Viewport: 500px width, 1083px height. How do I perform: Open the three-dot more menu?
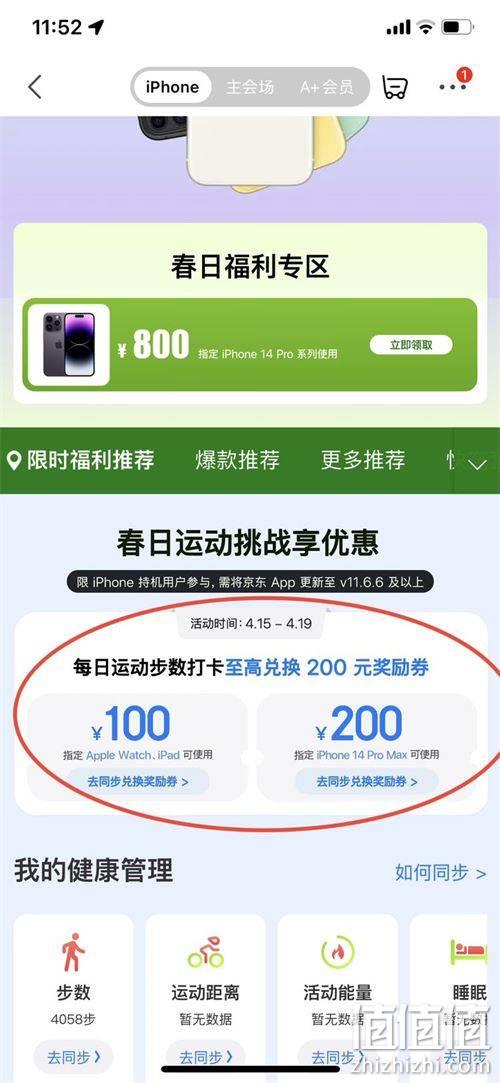tap(454, 87)
